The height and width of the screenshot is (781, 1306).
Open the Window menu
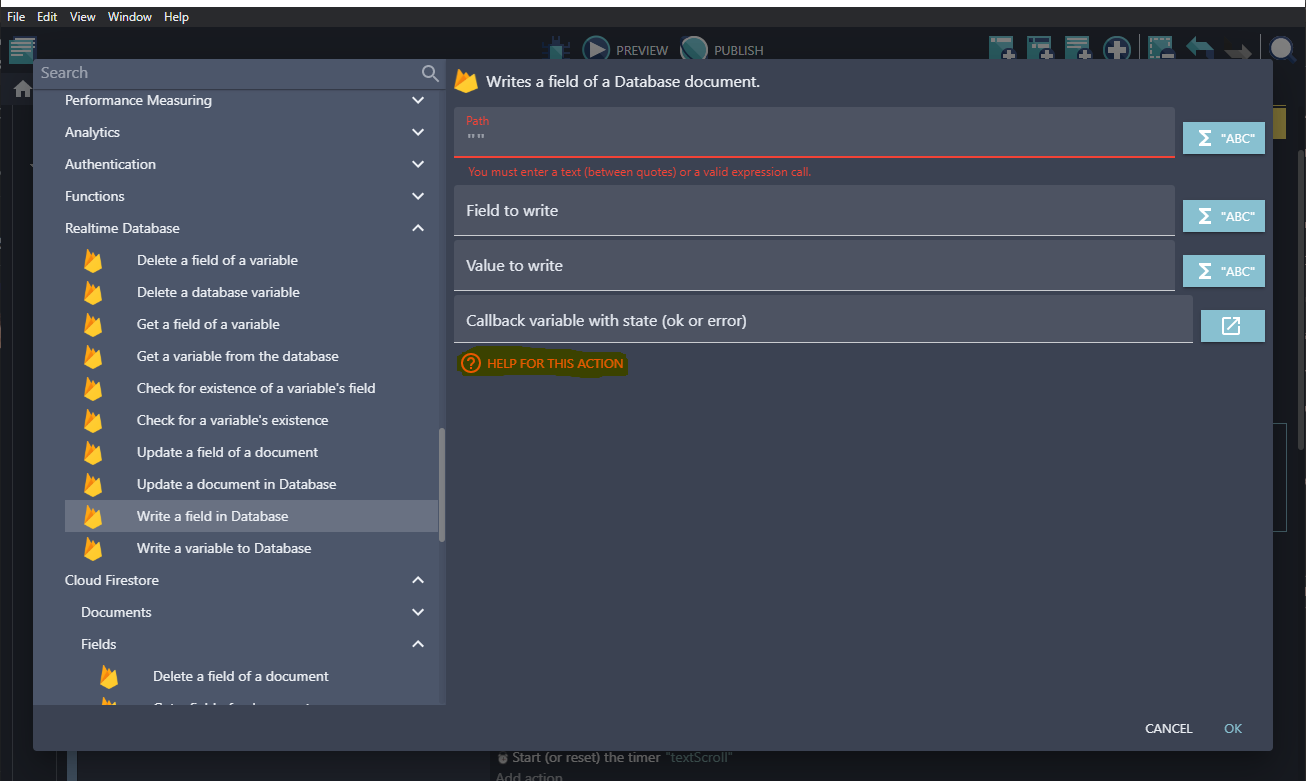[x=130, y=17]
